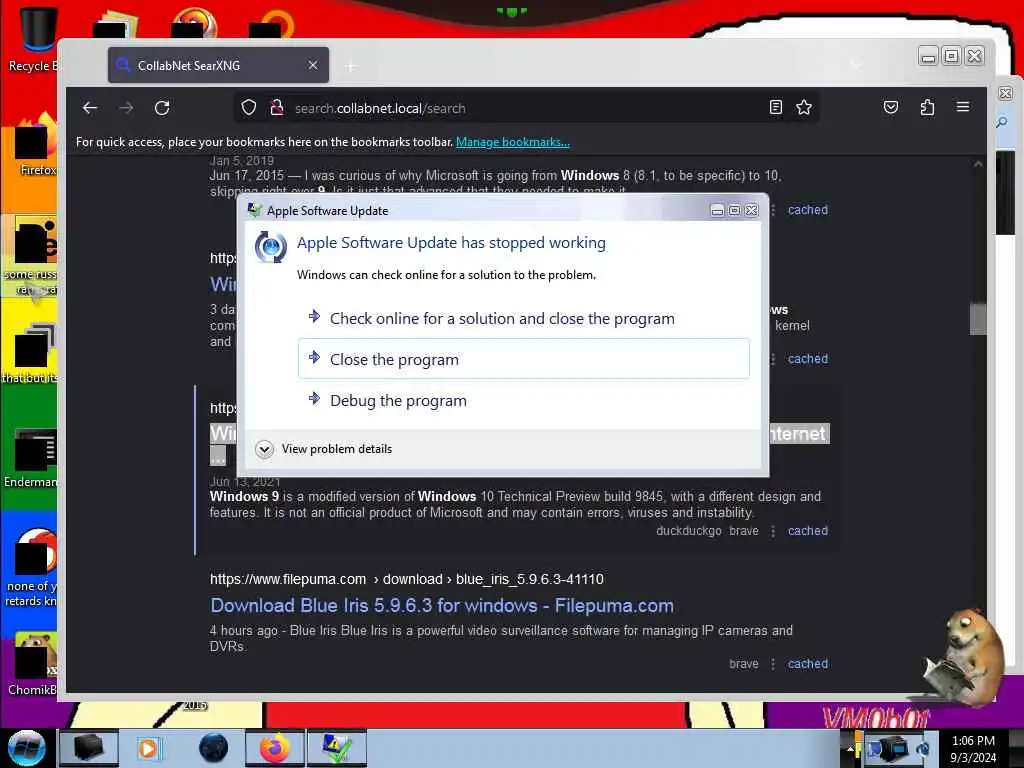Open the Save to Pocket icon
Screen dimensions: 1024x768
(891, 107)
